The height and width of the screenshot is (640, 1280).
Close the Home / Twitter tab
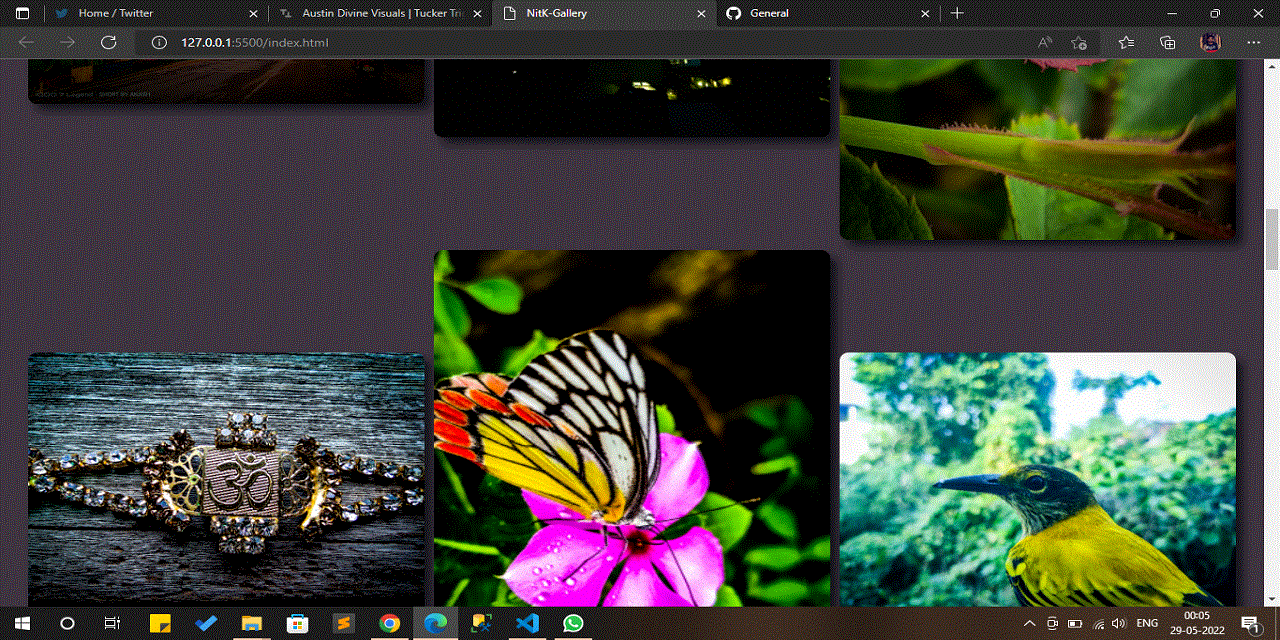coord(253,13)
